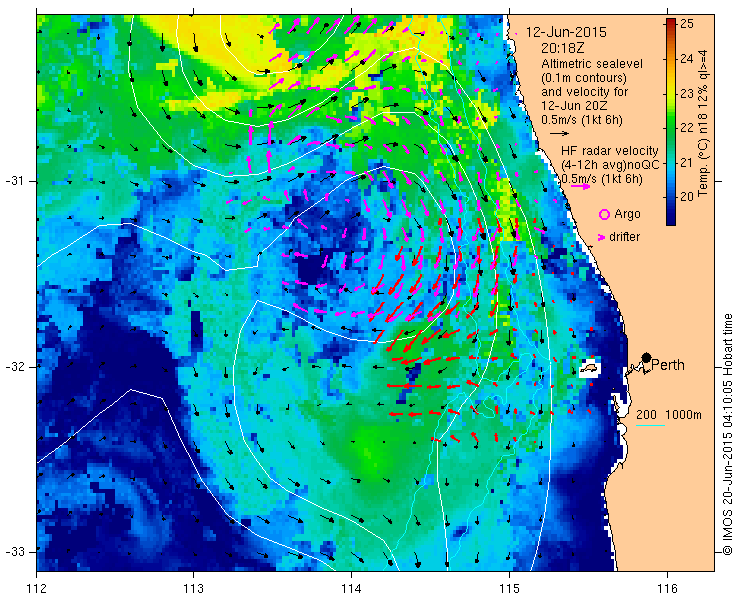
Task: Click the 21 value on color bar
Action: click(688, 163)
